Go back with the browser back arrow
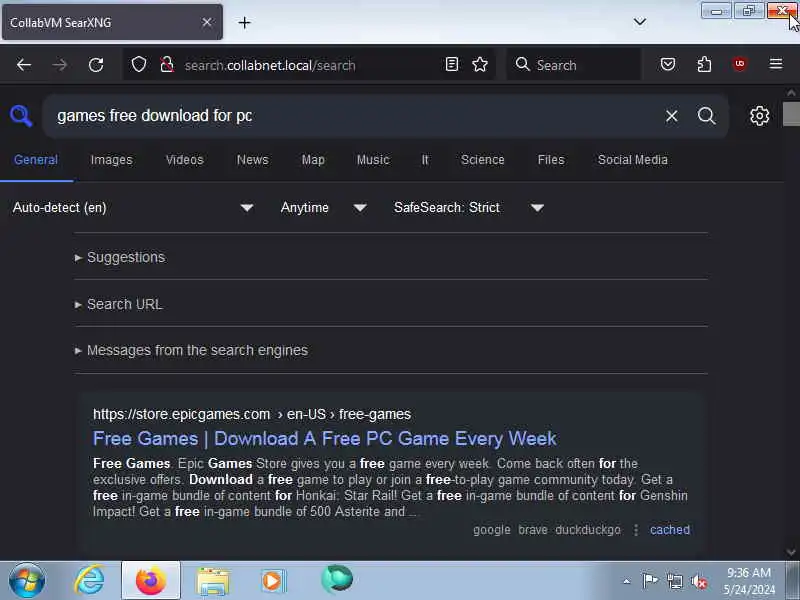 (x=24, y=65)
